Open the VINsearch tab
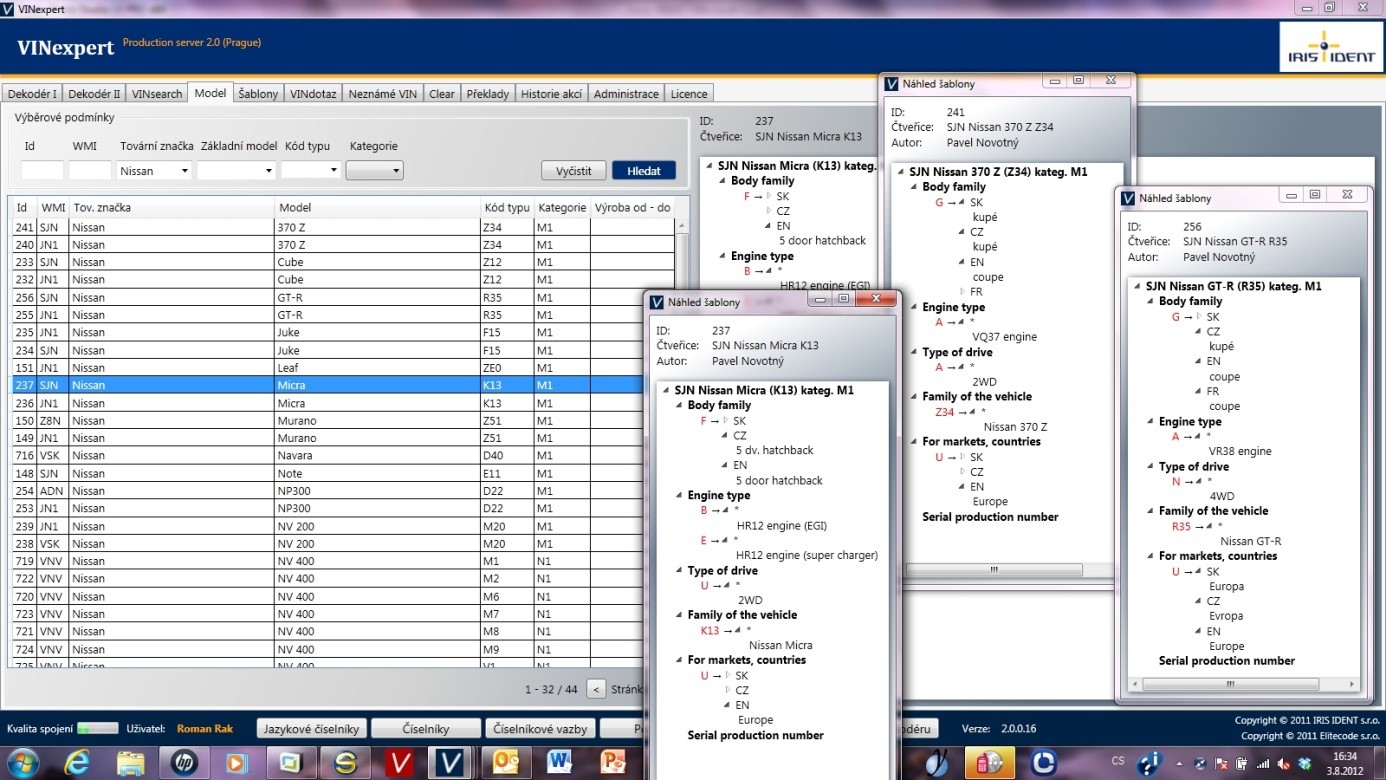 (x=157, y=94)
